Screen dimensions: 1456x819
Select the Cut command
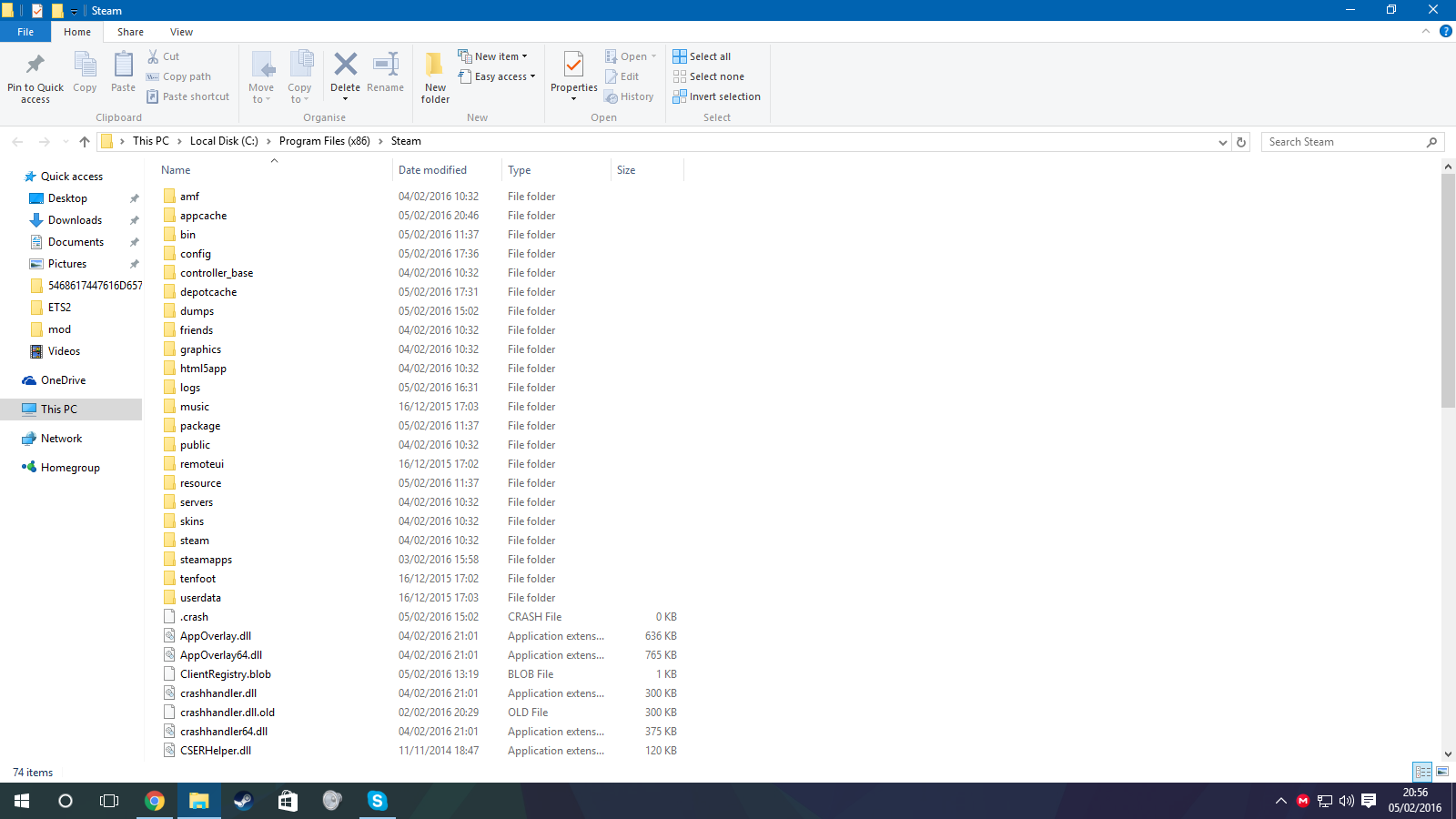click(x=164, y=56)
